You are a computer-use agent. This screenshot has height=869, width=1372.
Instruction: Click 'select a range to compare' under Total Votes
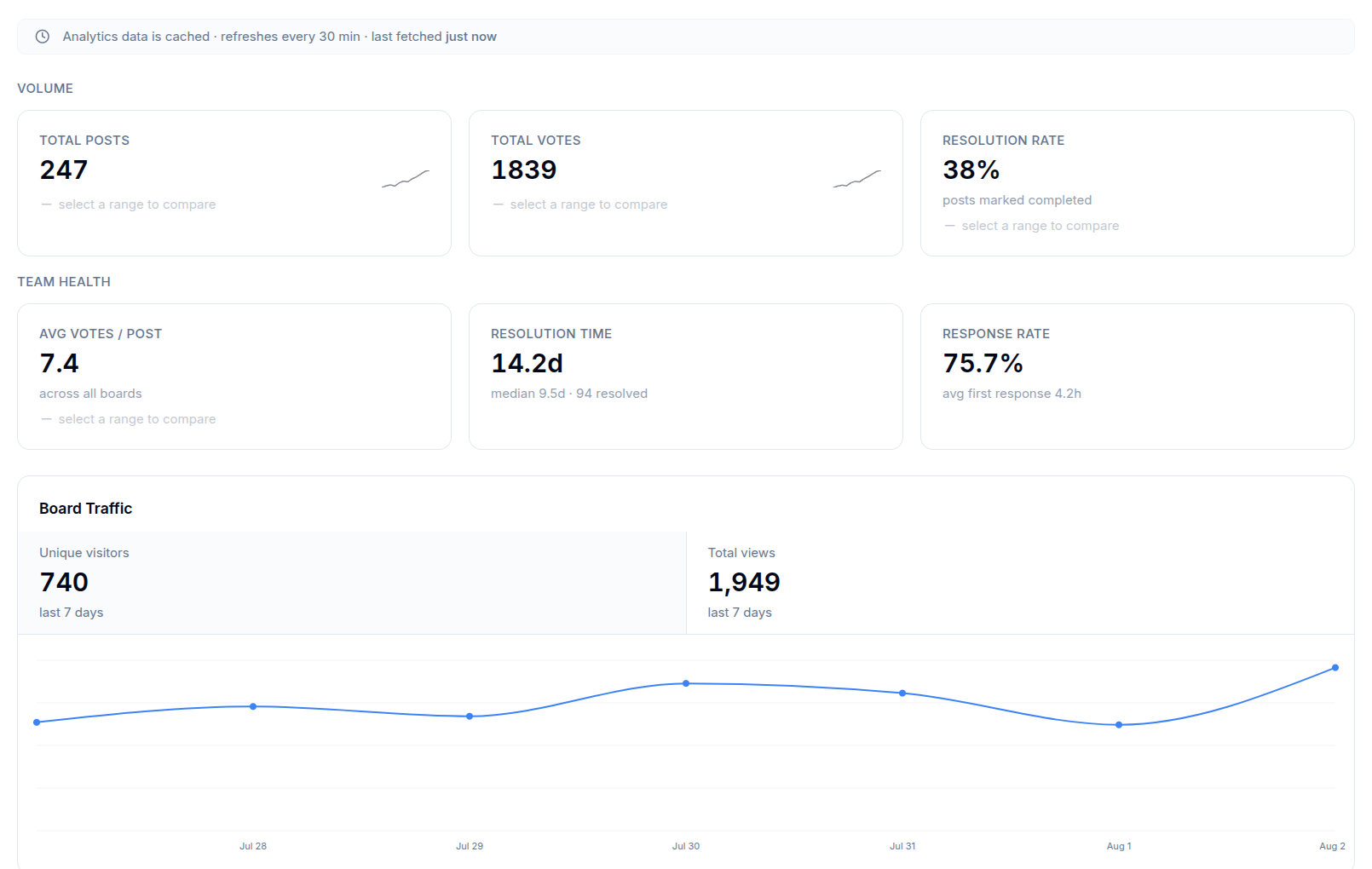[x=589, y=204]
